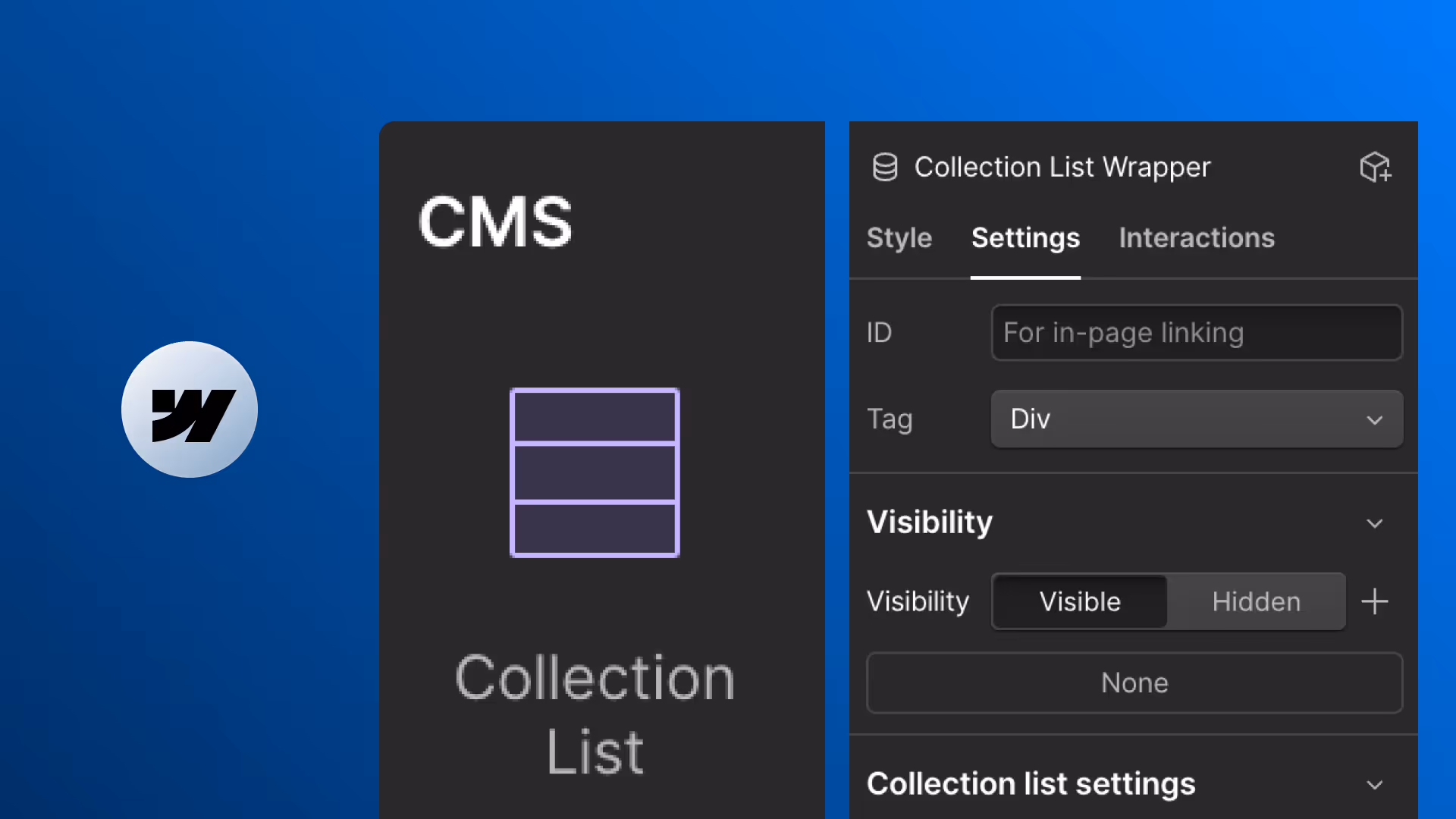Viewport: 1456px width, 819px height.
Task: Select Hidden in the visibility toggle
Action: [1256, 601]
